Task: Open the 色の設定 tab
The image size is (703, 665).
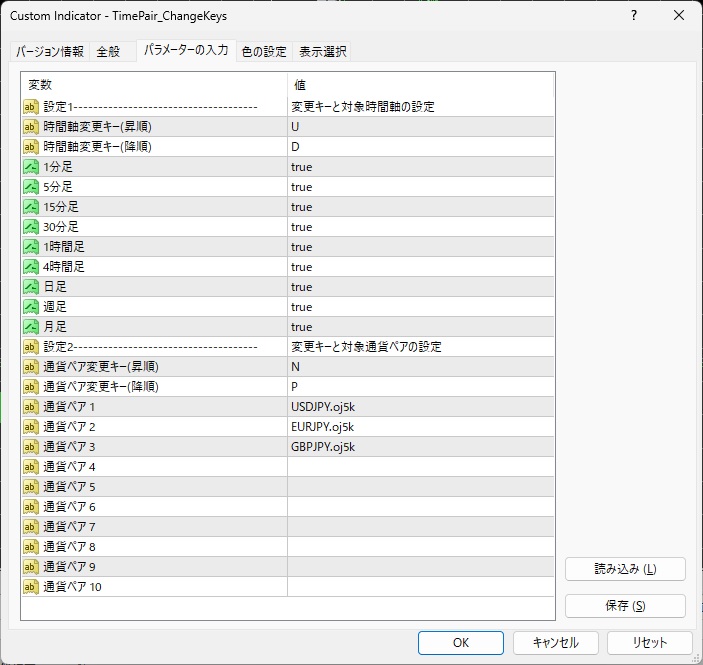Action: (264, 52)
